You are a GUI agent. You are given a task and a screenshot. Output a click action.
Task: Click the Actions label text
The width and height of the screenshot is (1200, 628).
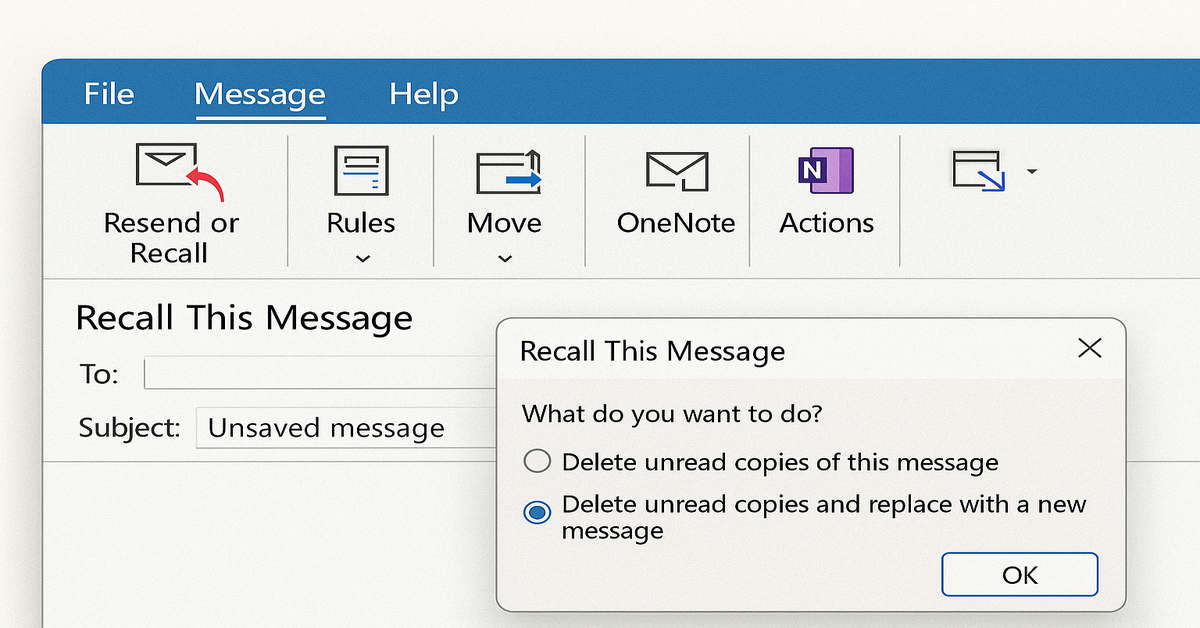click(x=827, y=222)
